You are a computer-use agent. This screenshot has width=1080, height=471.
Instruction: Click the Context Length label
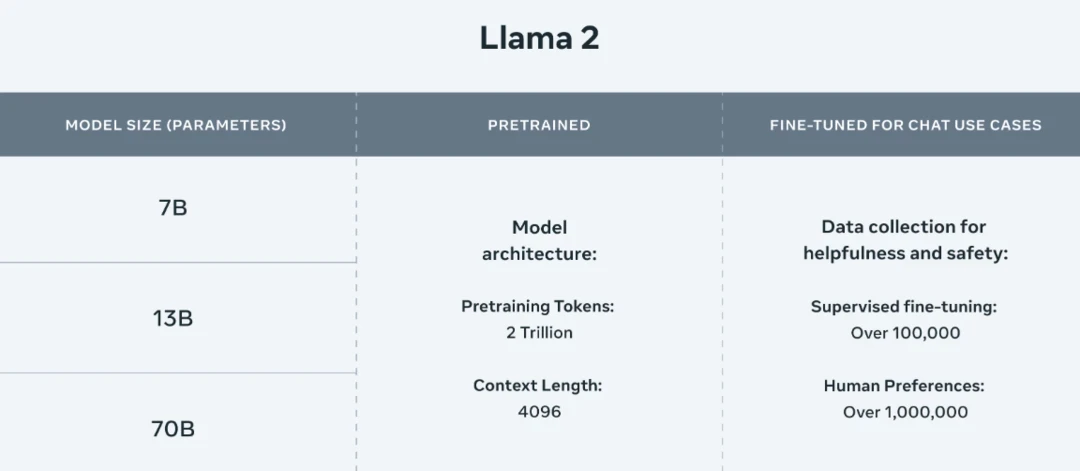538,385
